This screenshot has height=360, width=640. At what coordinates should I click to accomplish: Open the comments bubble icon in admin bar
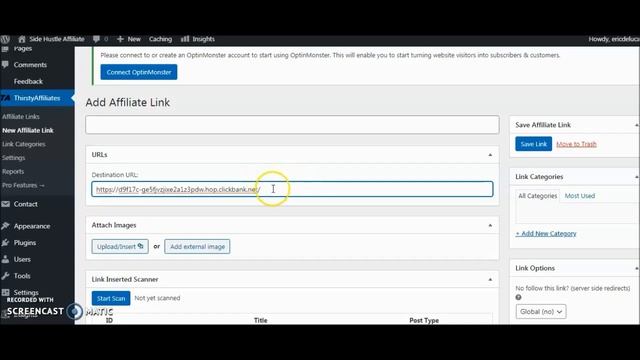pyautogui.click(x=96, y=39)
